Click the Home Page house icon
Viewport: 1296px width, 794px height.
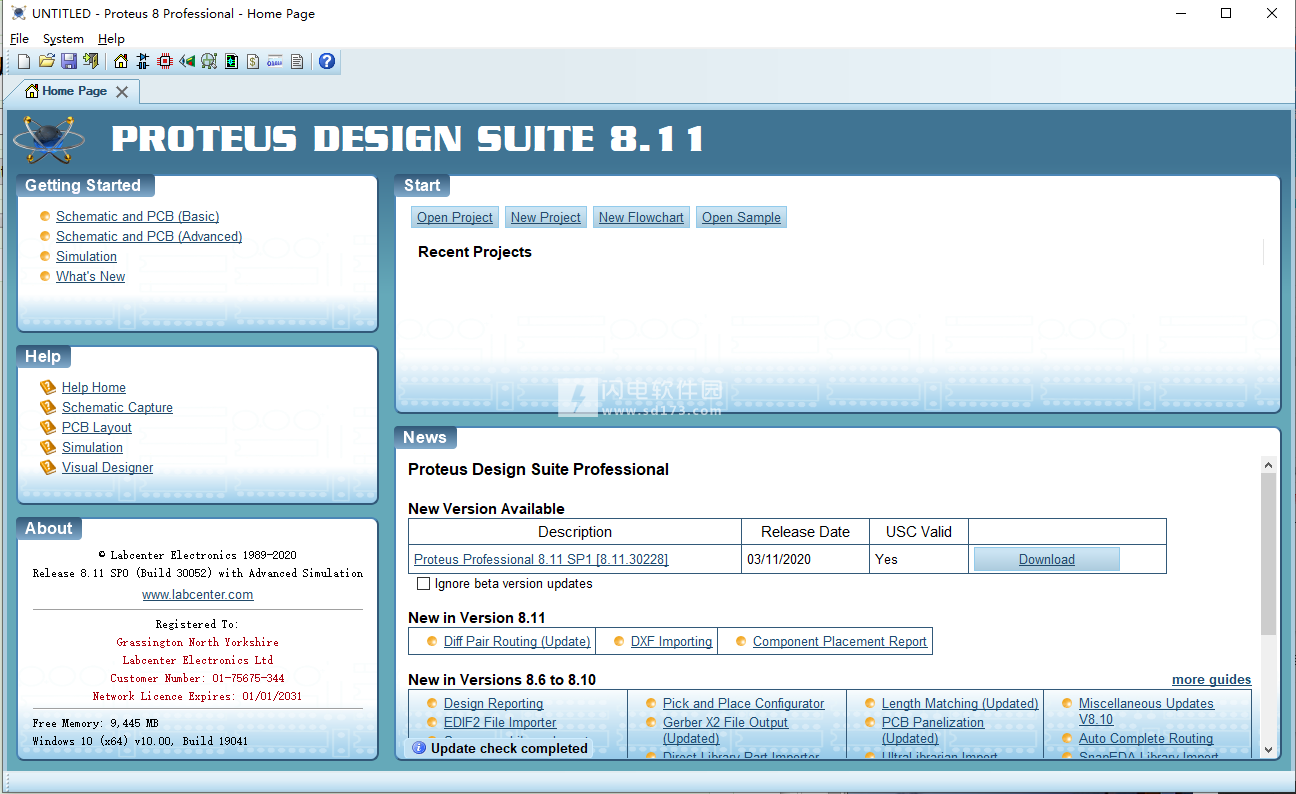coord(121,62)
